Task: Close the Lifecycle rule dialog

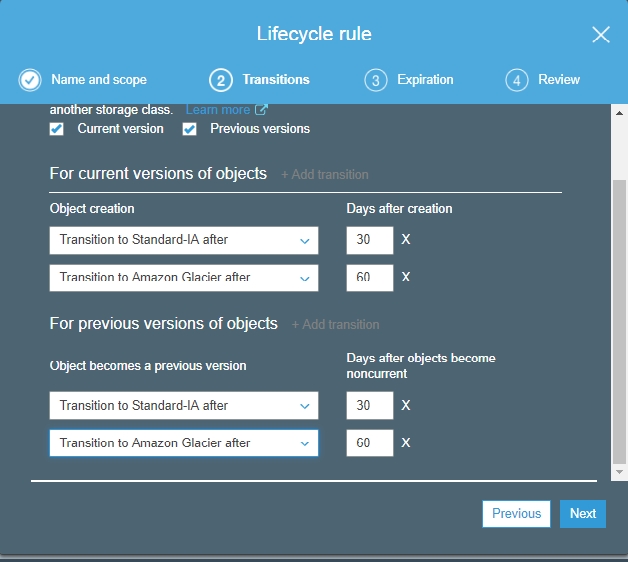Action: (600, 35)
